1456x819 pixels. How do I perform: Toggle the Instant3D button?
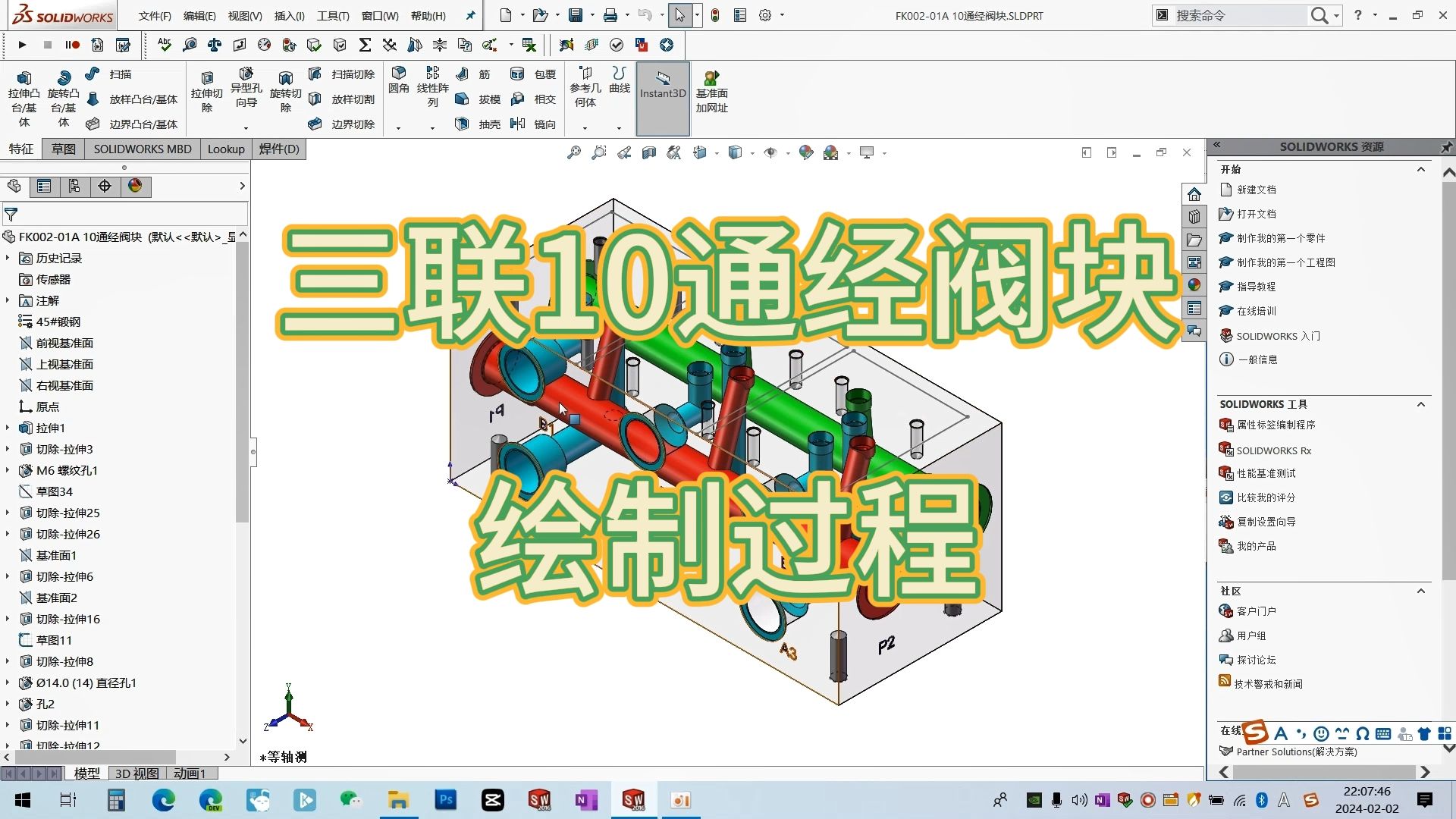(663, 99)
